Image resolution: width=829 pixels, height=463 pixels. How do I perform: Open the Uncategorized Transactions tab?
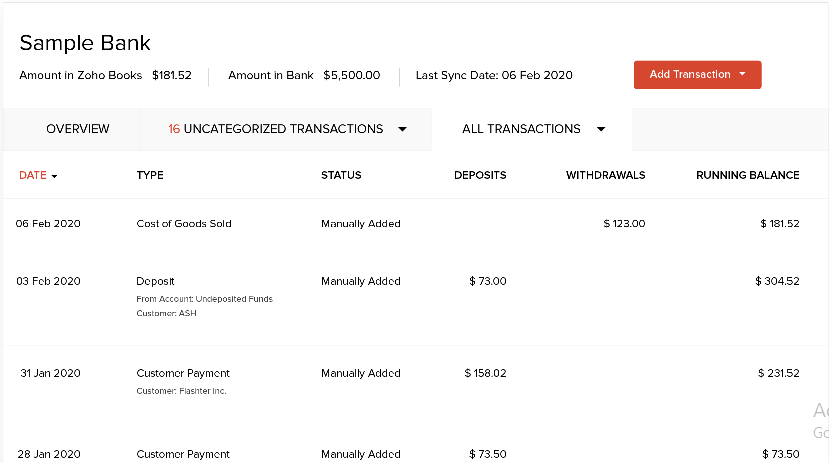pyautogui.click(x=275, y=129)
